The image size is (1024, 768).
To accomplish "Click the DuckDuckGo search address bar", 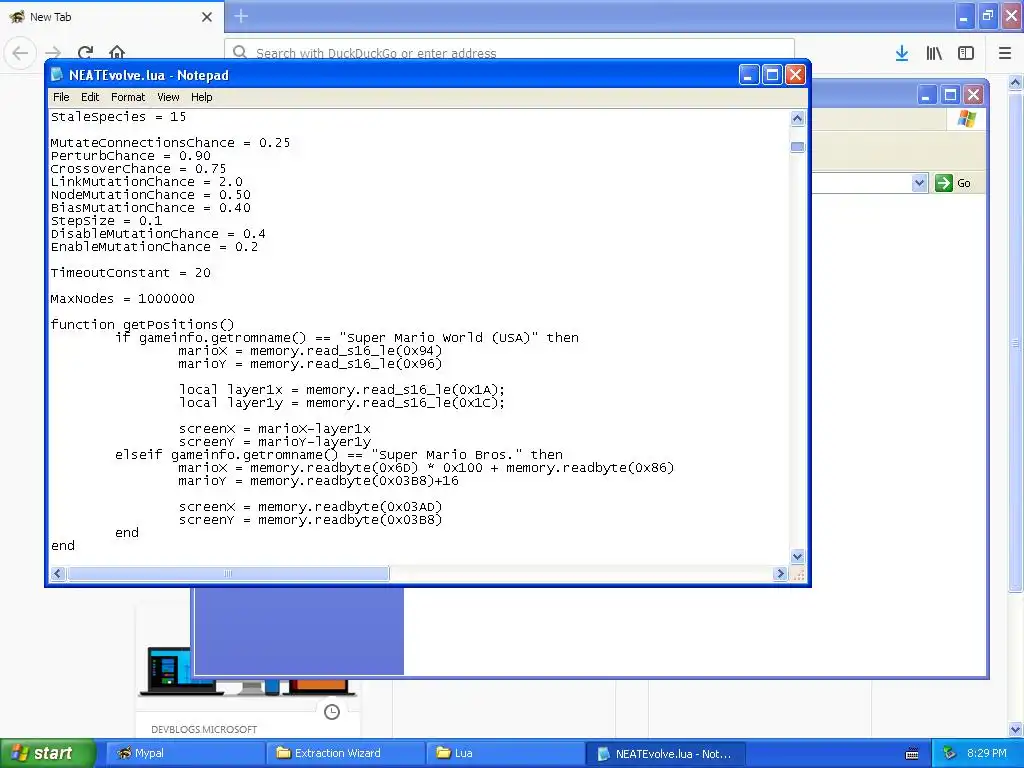I will (x=509, y=52).
